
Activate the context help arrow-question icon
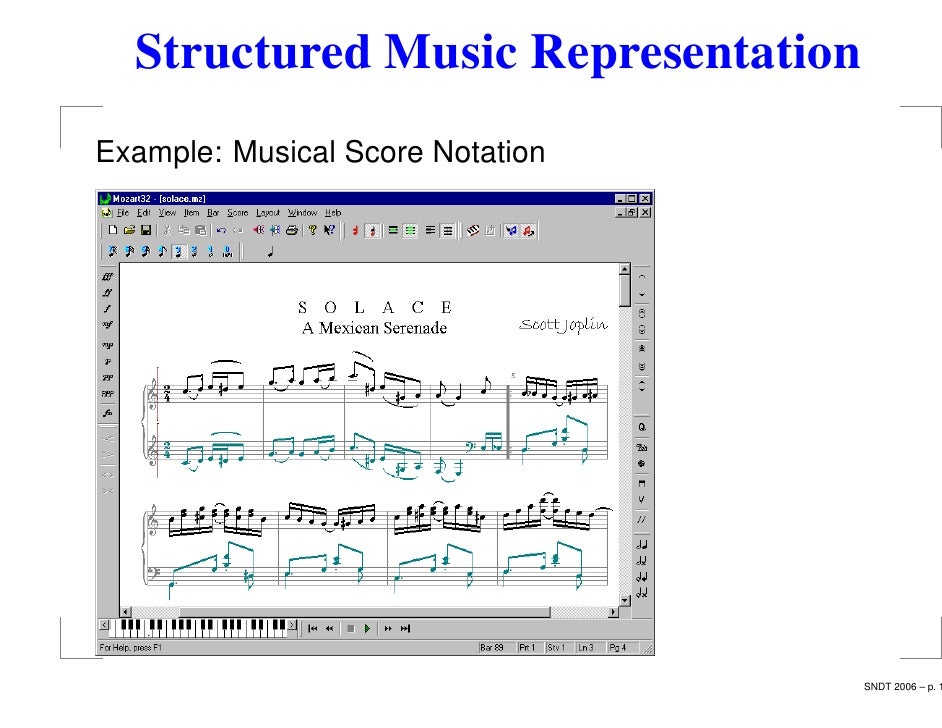329,230
